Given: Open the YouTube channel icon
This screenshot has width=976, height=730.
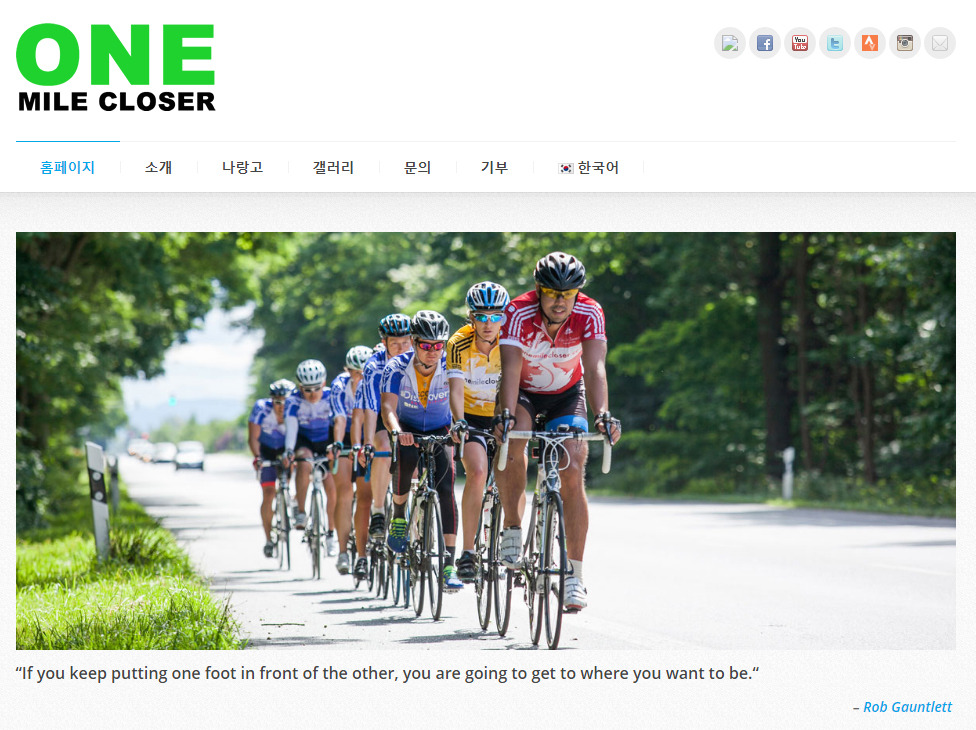Looking at the screenshot, I should 800,43.
